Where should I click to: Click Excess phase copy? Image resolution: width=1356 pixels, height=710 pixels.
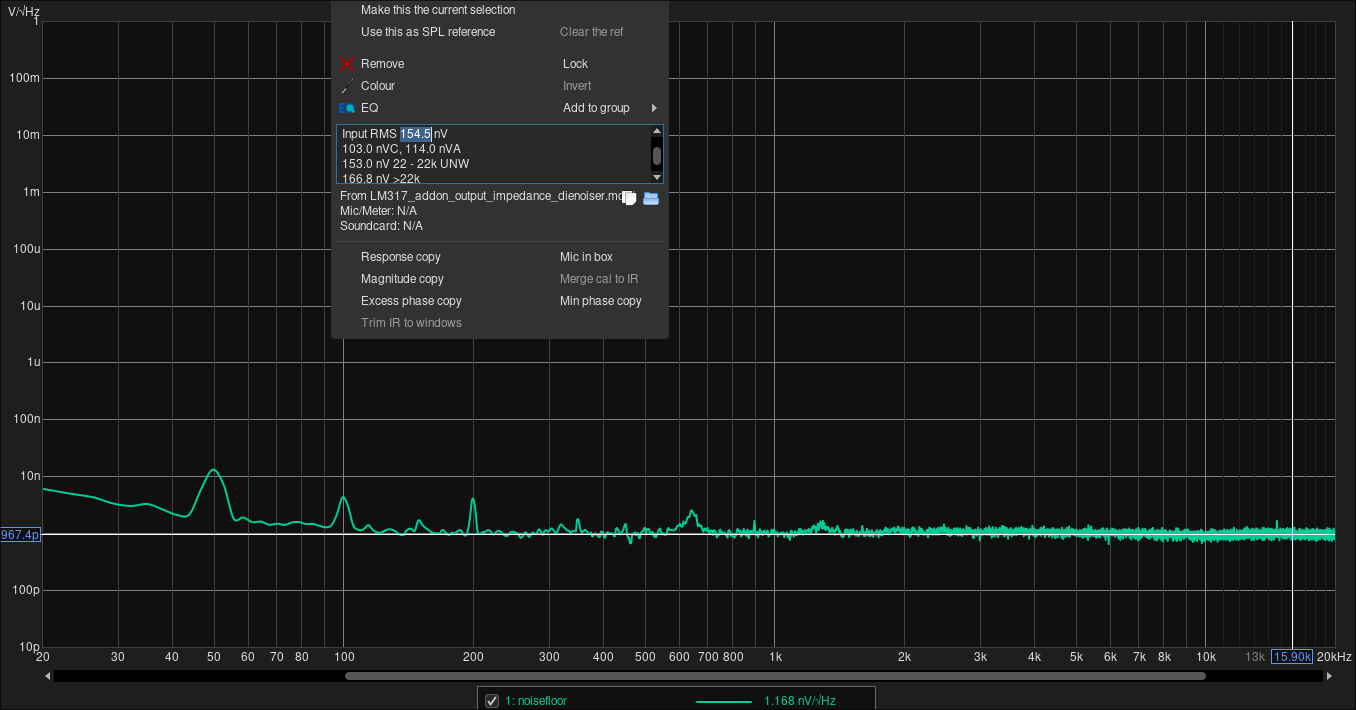click(x=411, y=301)
